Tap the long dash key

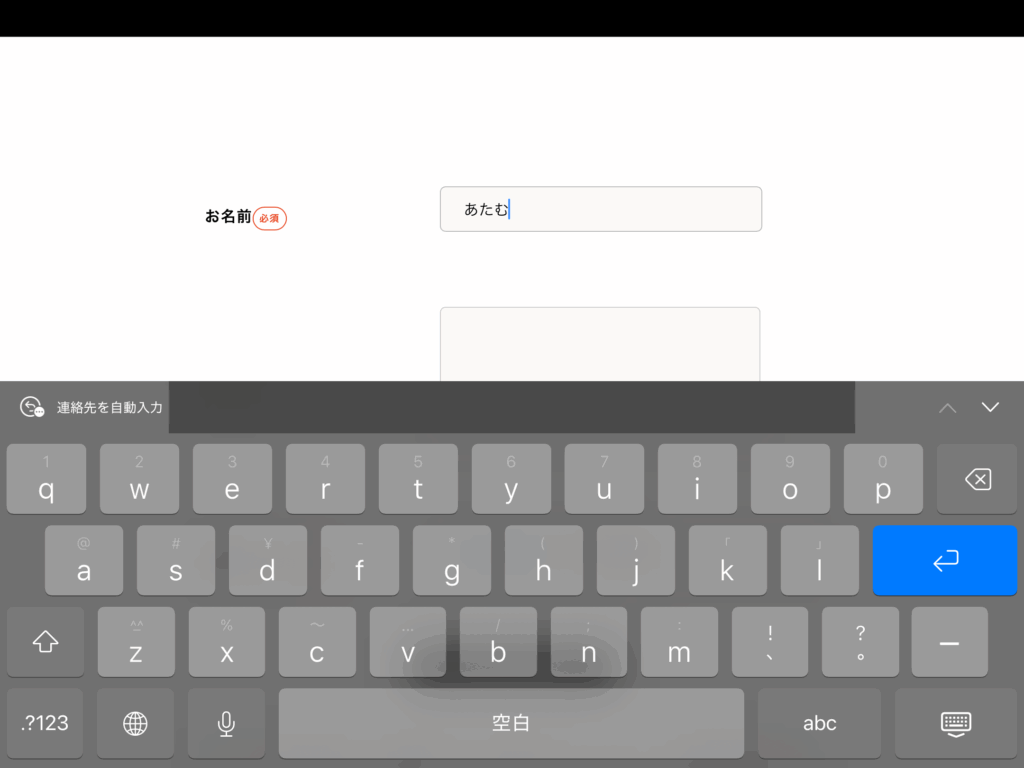(949, 643)
